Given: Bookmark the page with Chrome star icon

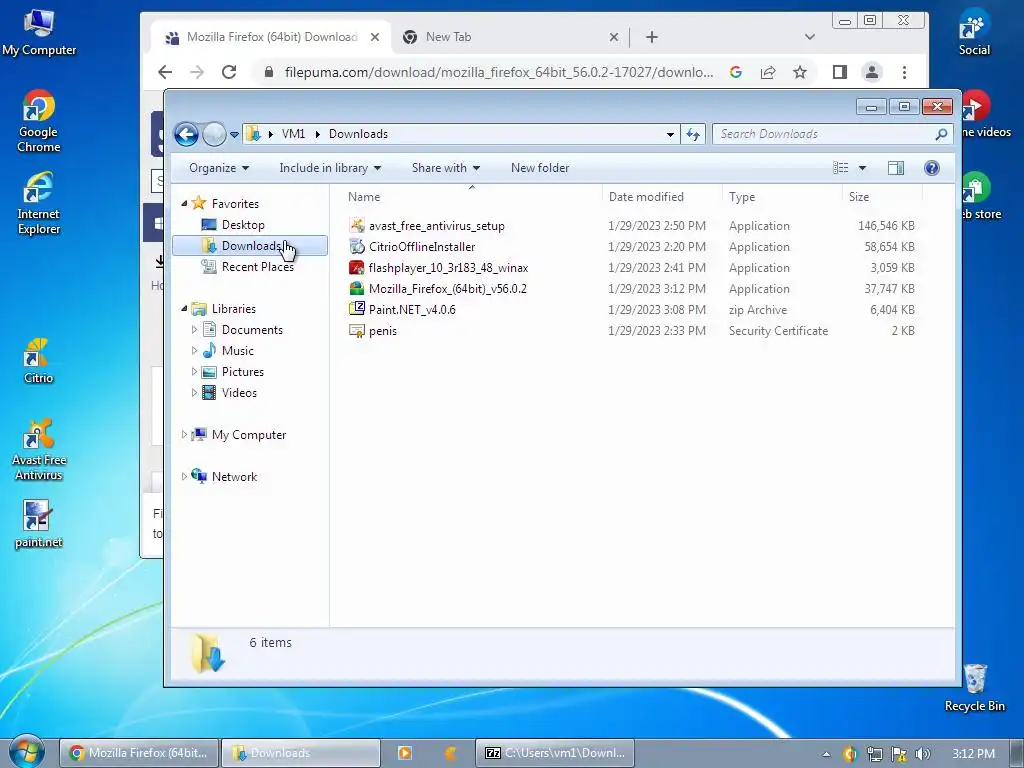Looking at the screenshot, I should pos(800,72).
